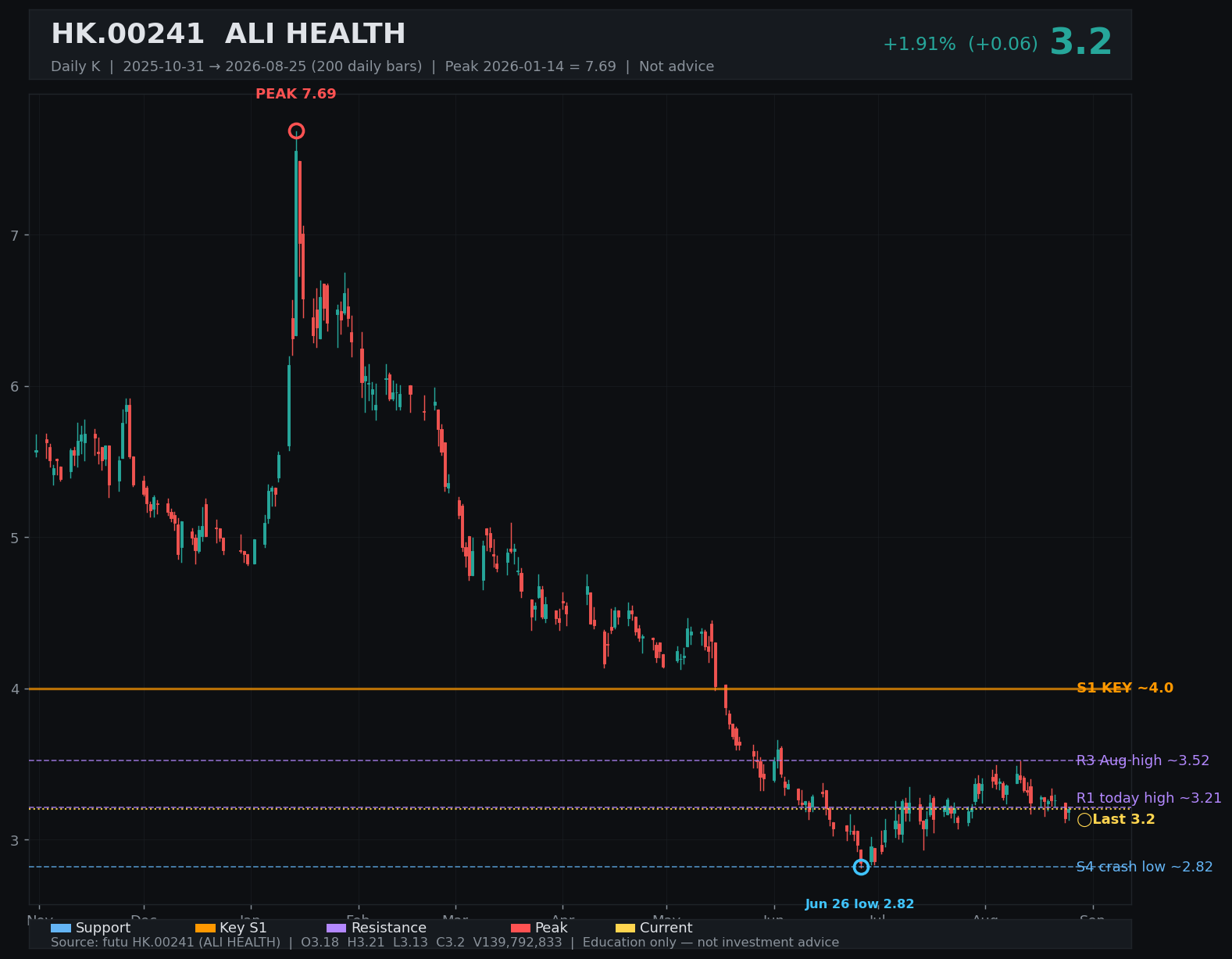Viewport: 1232px width, 959px height.
Task: Click the '+1.91% (+0.06)' change value
Action: click(x=960, y=45)
